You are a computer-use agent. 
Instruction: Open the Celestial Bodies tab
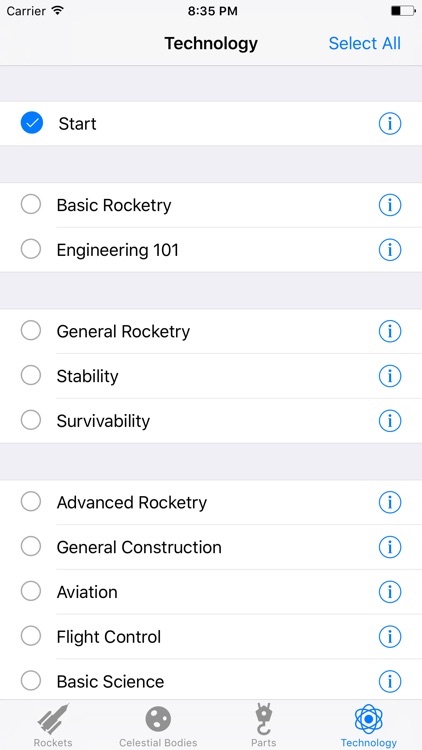(x=158, y=725)
